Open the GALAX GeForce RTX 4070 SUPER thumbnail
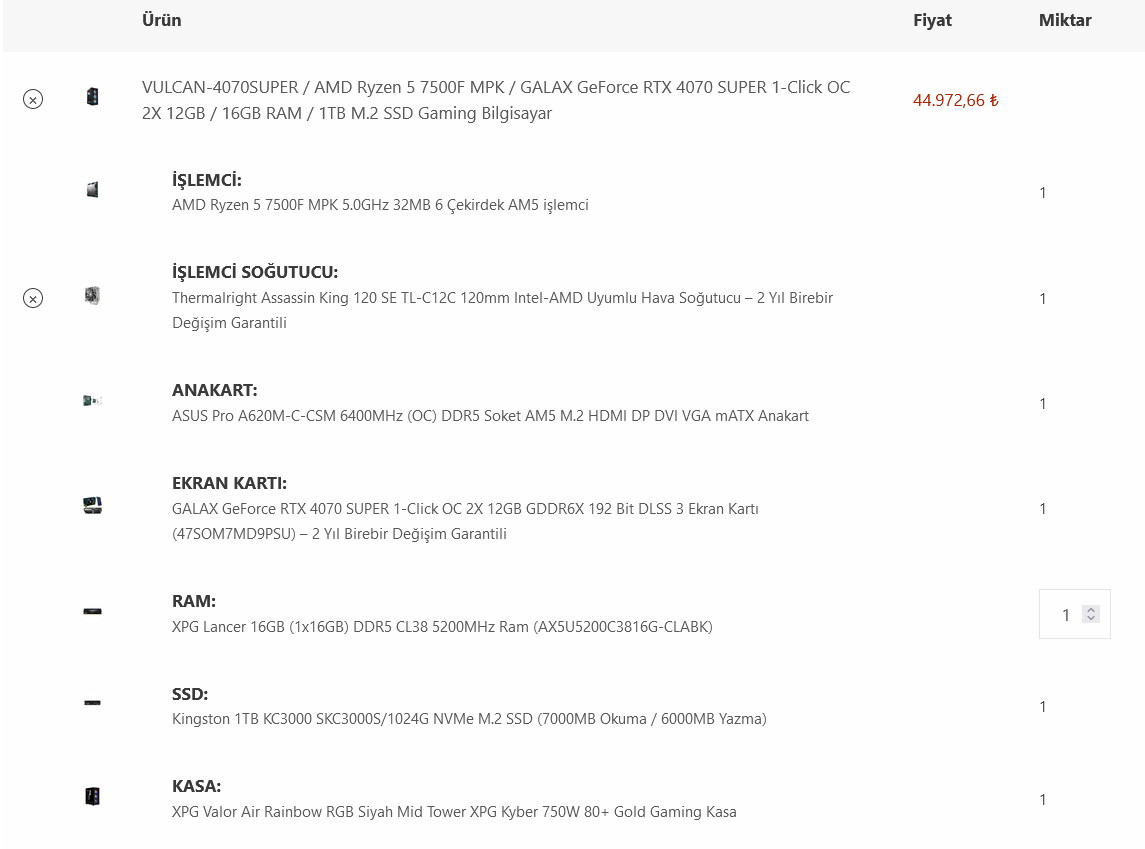 coord(92,505)
